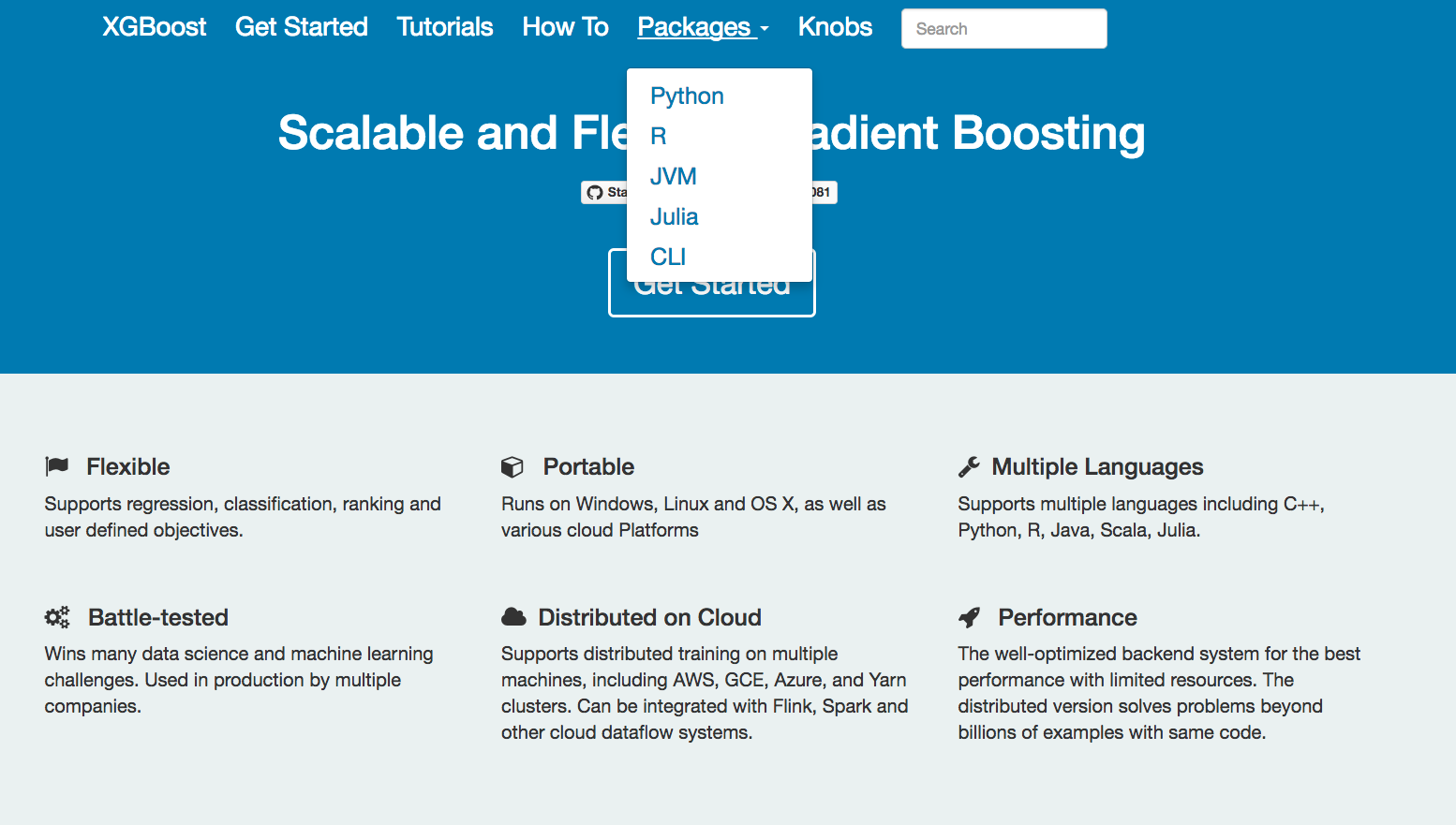Select R in the Packages dropdown
Screen dimensions: 1456x825
658,136
